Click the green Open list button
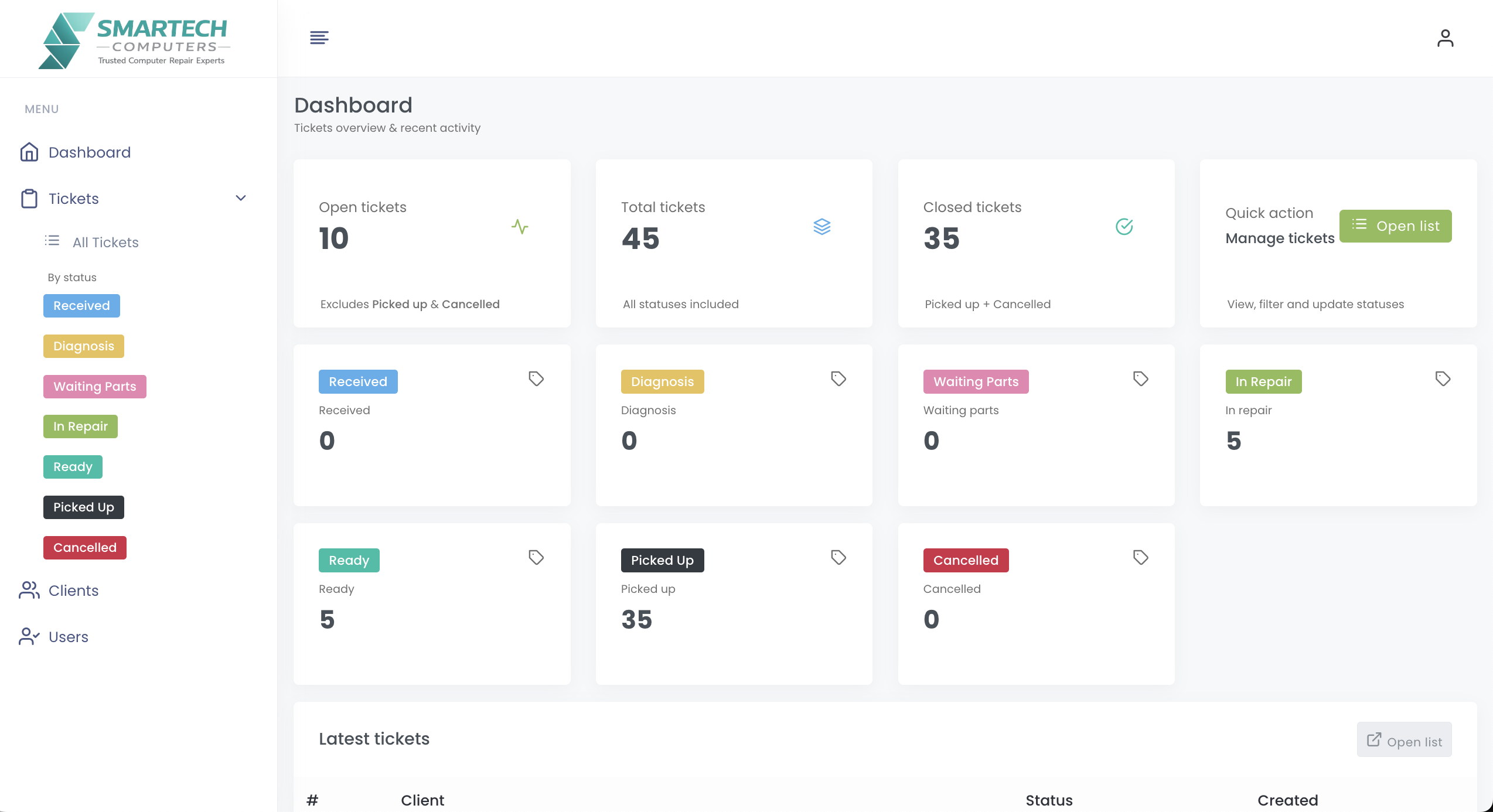1493x812 pixels. click(1396, 226)
